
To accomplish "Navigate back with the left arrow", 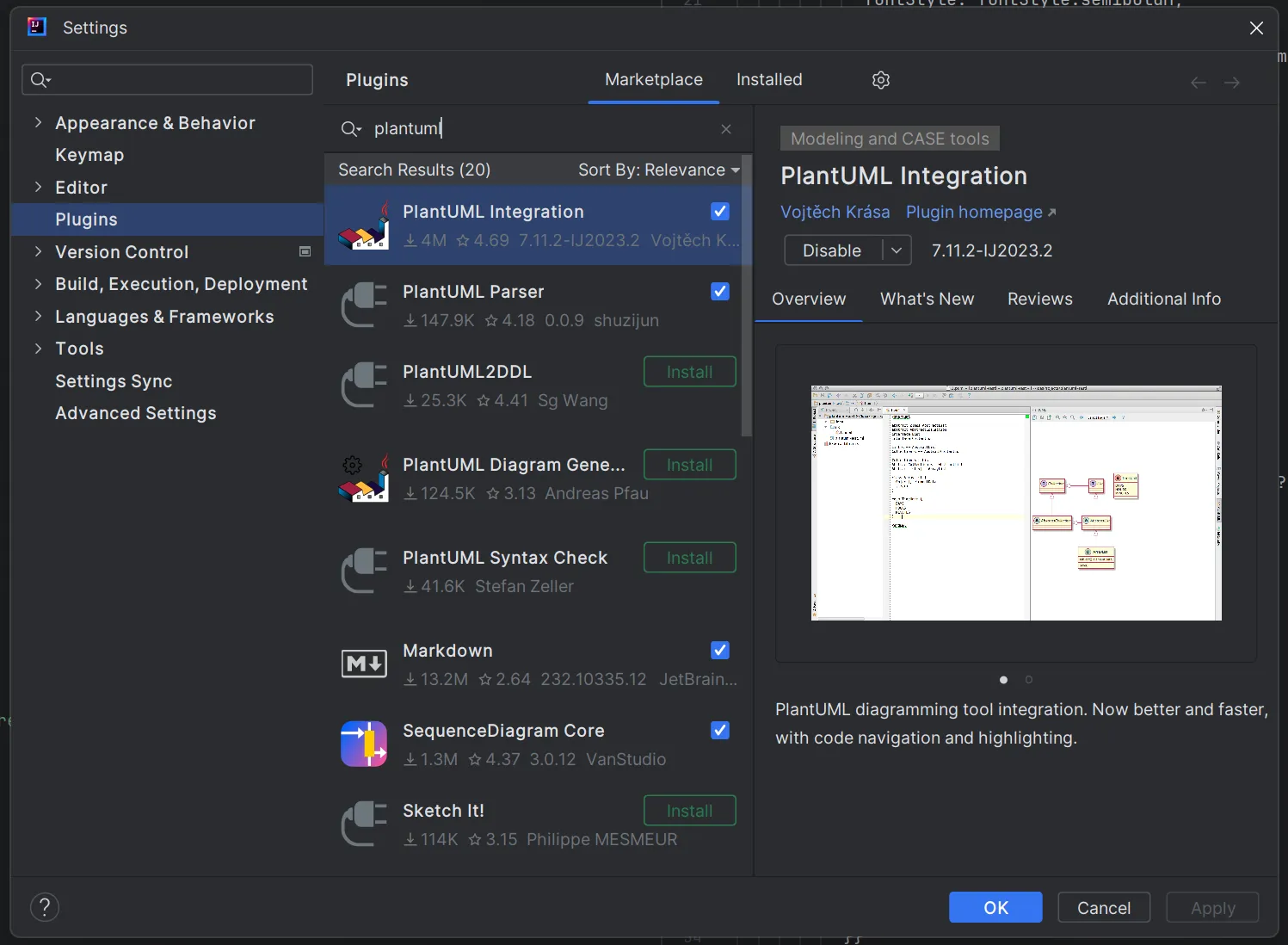I will click(x=1199, y=83).
